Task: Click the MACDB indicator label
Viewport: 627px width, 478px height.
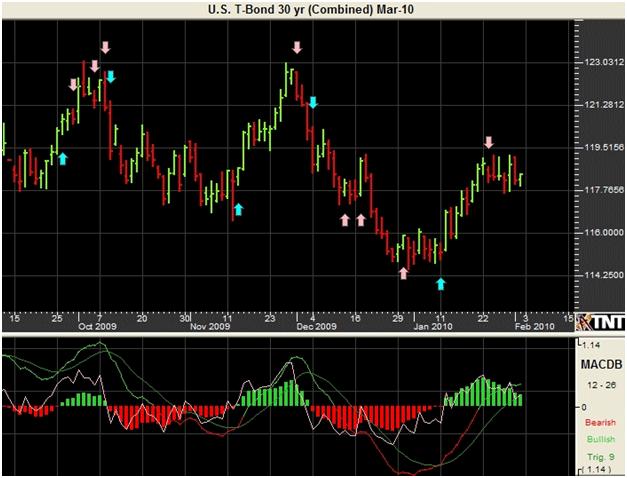Action: pos(601,364)
